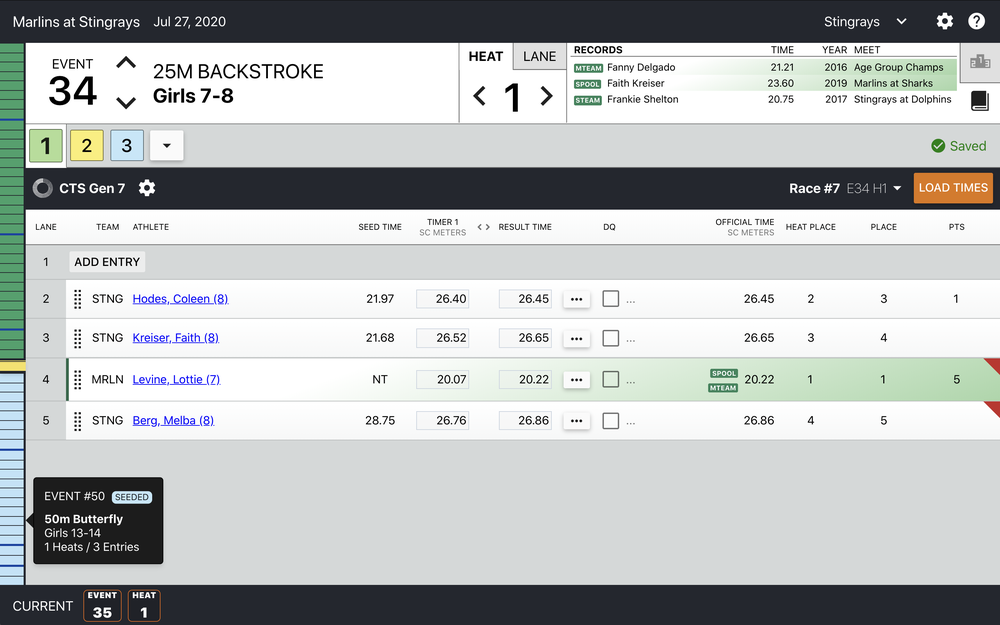Click the green Saved checkmark status
The height and width of the screenshot is (625, 1000).
coord(959,146)
